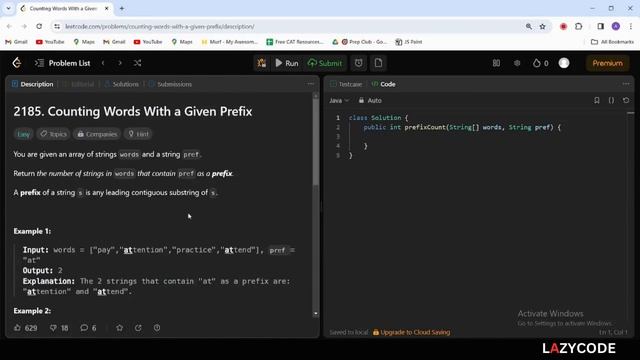The image size is (640, 360).
Task: Reload the page in browser
Action: point(39,27)
